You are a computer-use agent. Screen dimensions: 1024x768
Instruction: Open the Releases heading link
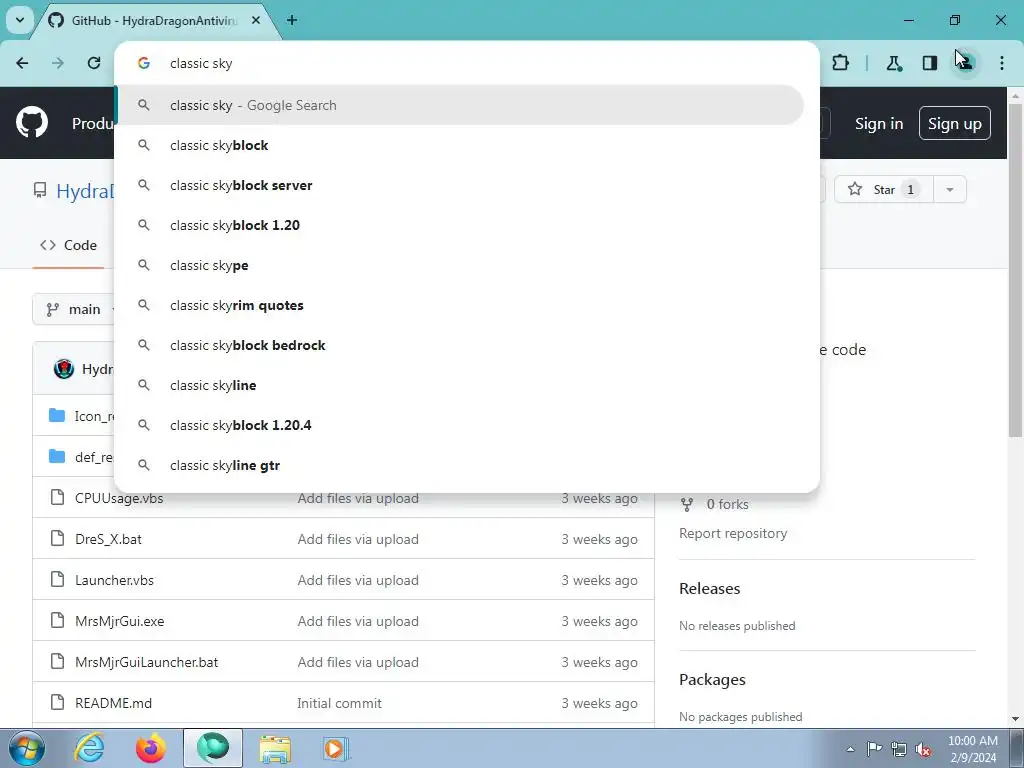click(710, 588)
